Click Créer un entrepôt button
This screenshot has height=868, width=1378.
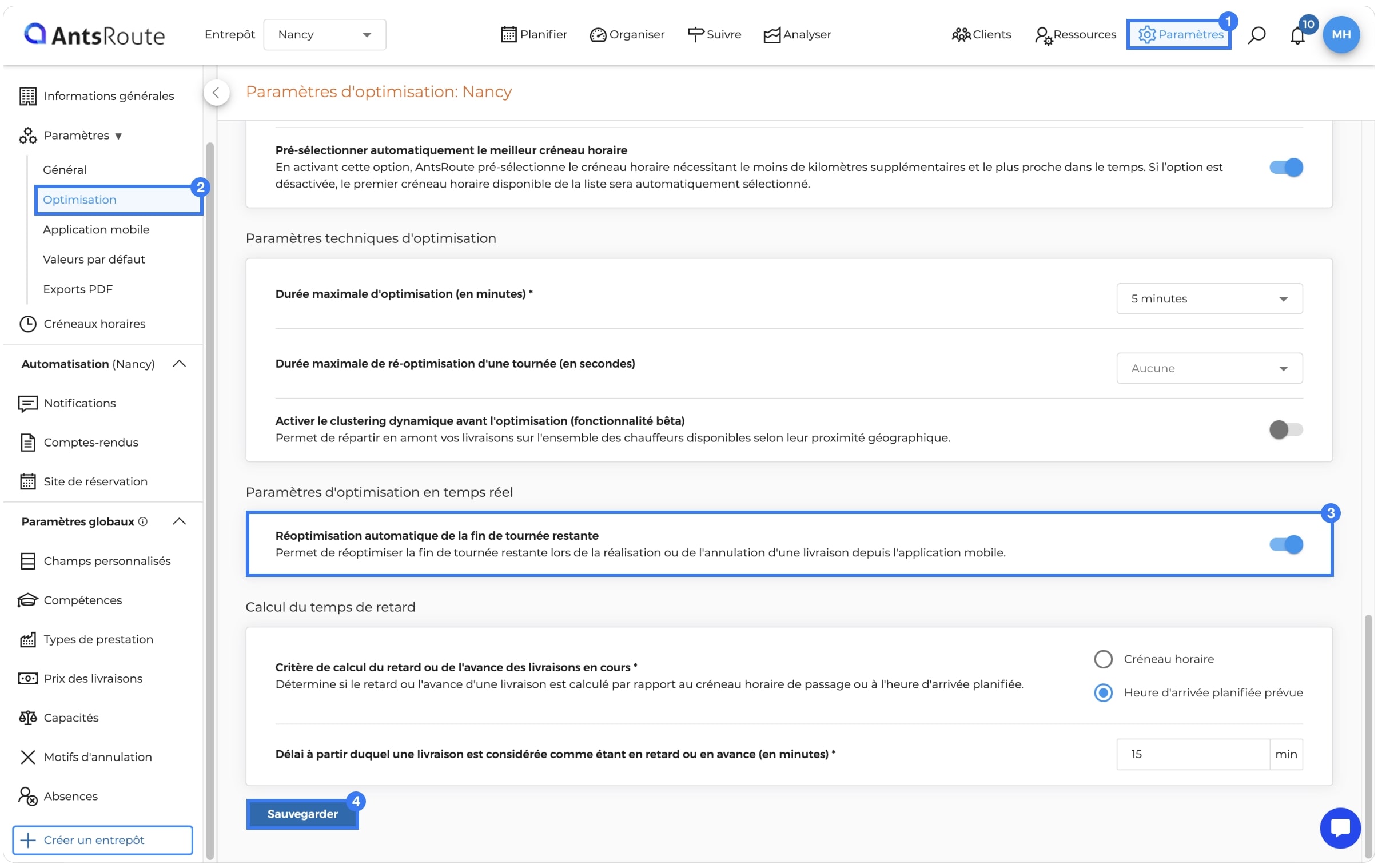point(102,839)
